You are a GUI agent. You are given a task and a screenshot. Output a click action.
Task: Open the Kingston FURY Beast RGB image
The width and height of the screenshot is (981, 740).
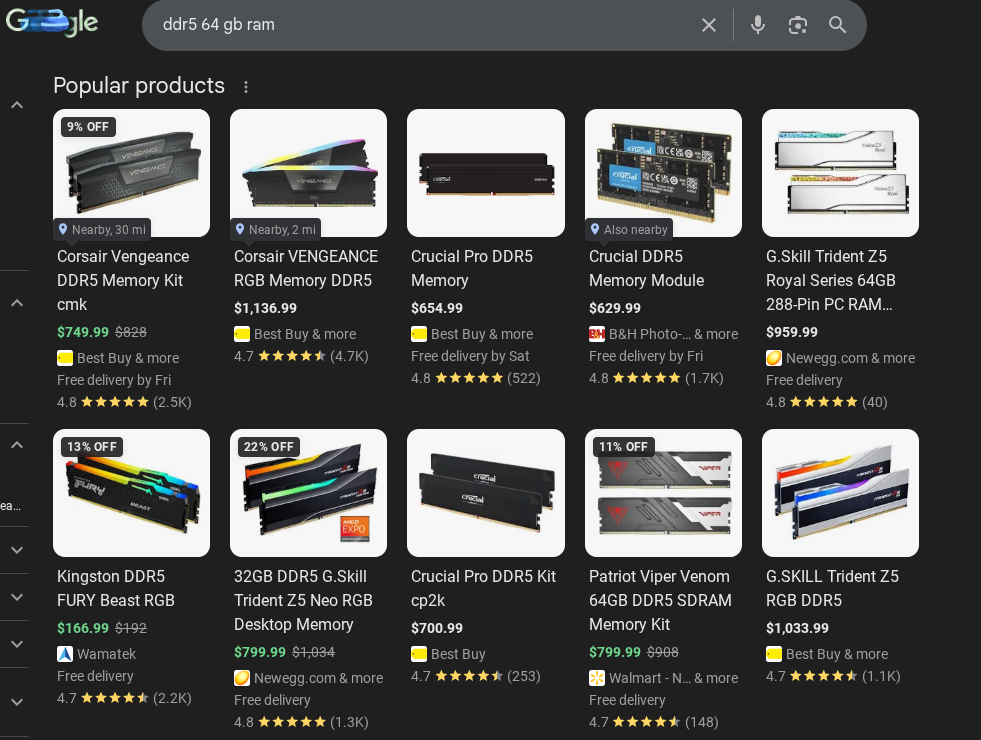pos(131,493)
